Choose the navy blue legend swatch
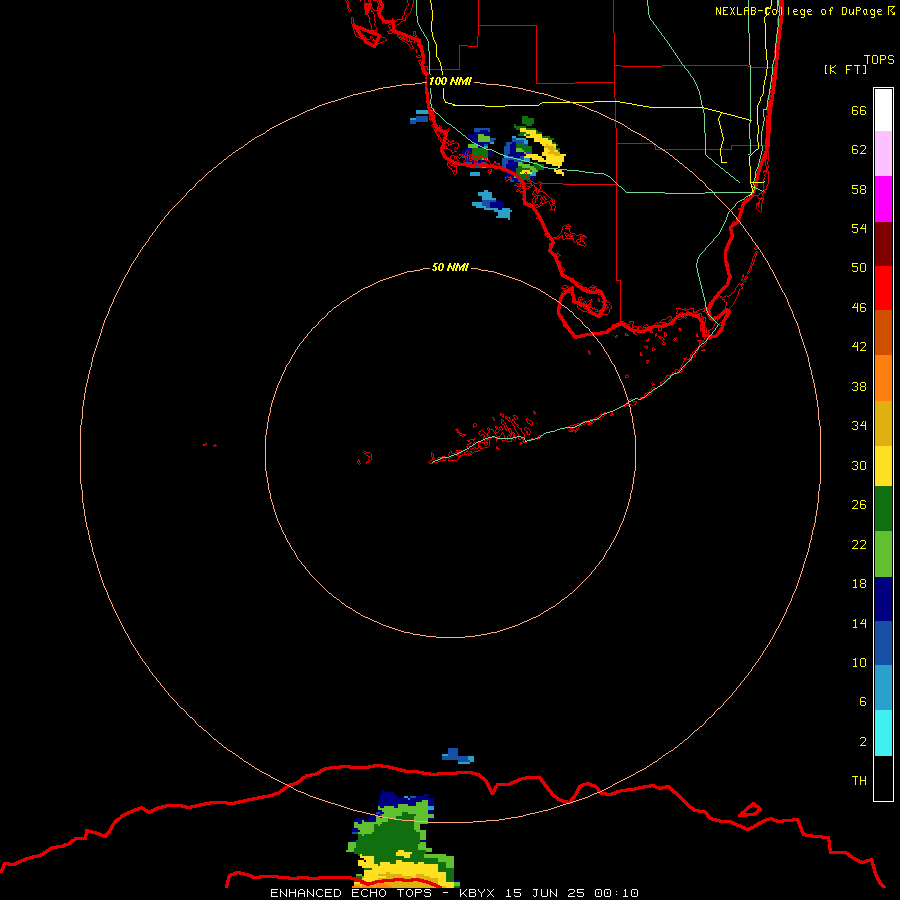The image size is (900, 900). click(883, 599)
